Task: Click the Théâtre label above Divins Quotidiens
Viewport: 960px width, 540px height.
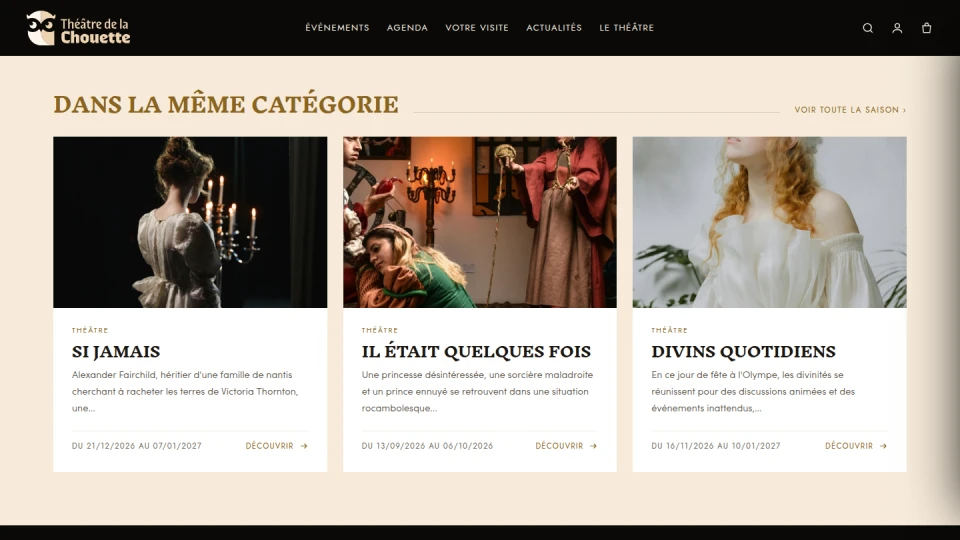Action: [669, 330]
